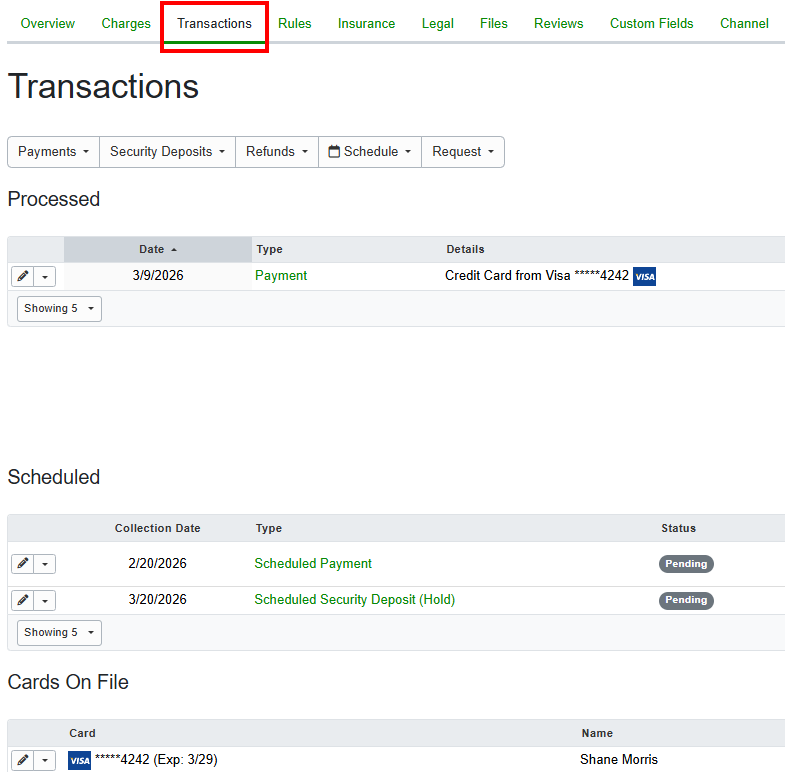Click the Pending badge for 2/20/2026

point(686,564)
